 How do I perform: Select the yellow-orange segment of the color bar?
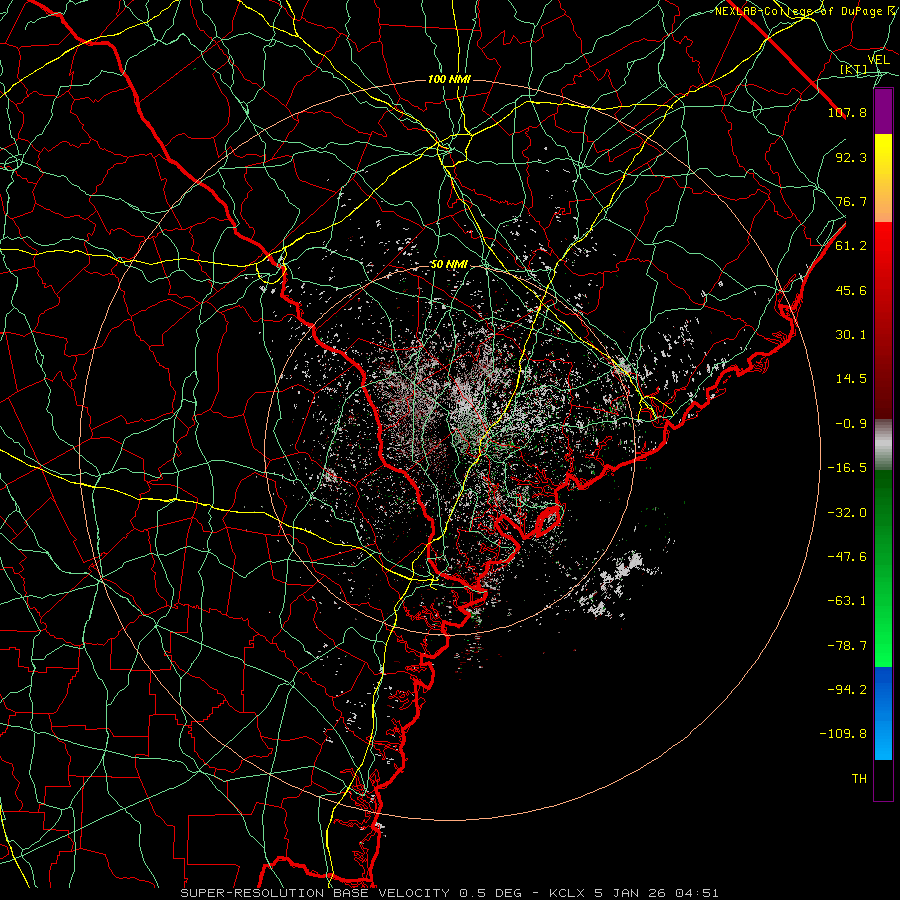point(883,178)
